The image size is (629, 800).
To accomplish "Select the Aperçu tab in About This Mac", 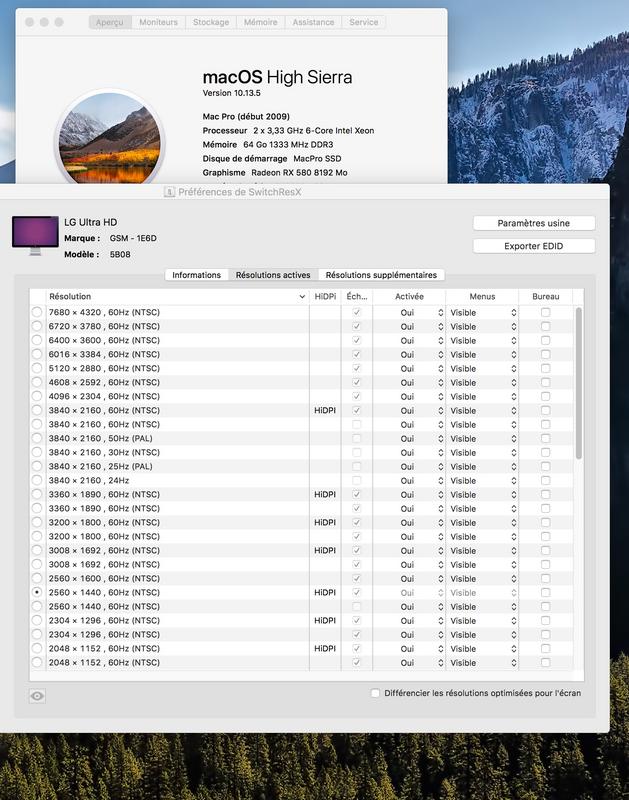I will coord(110,22).
